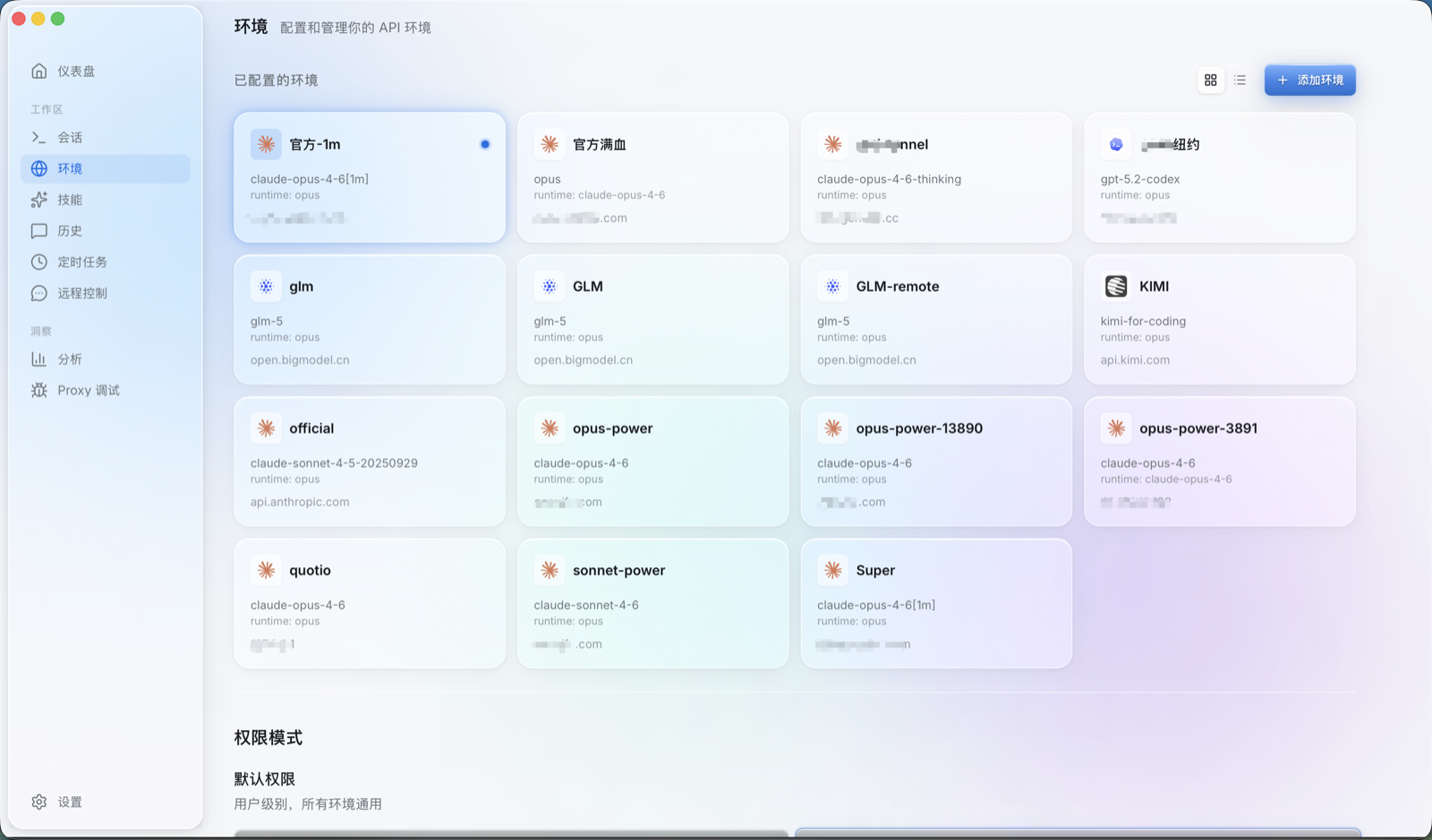This screenshot has height=840, width=1432.
Task: Click the 远程控制 sidebar label
Action: [82, 293]
